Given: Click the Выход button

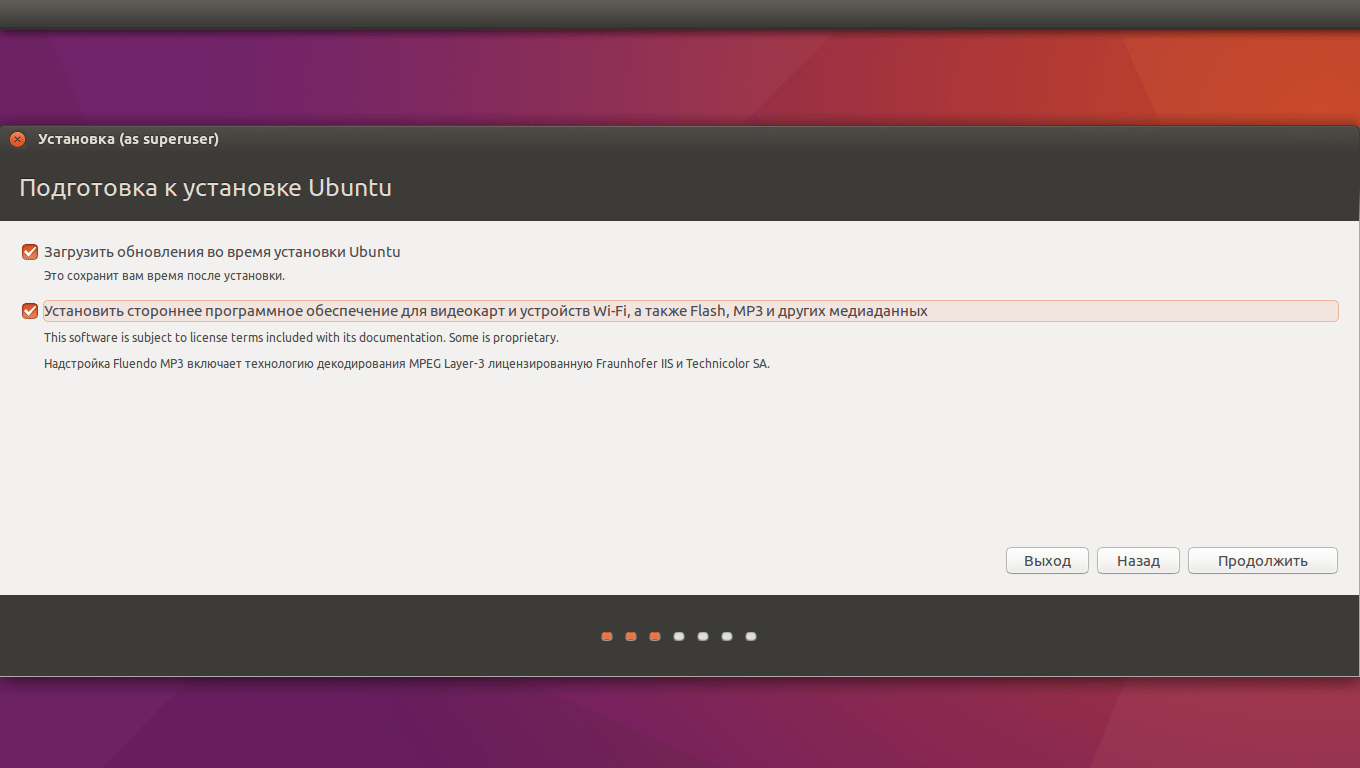Looking at the screenshot, I should [x=1047, y=561].
